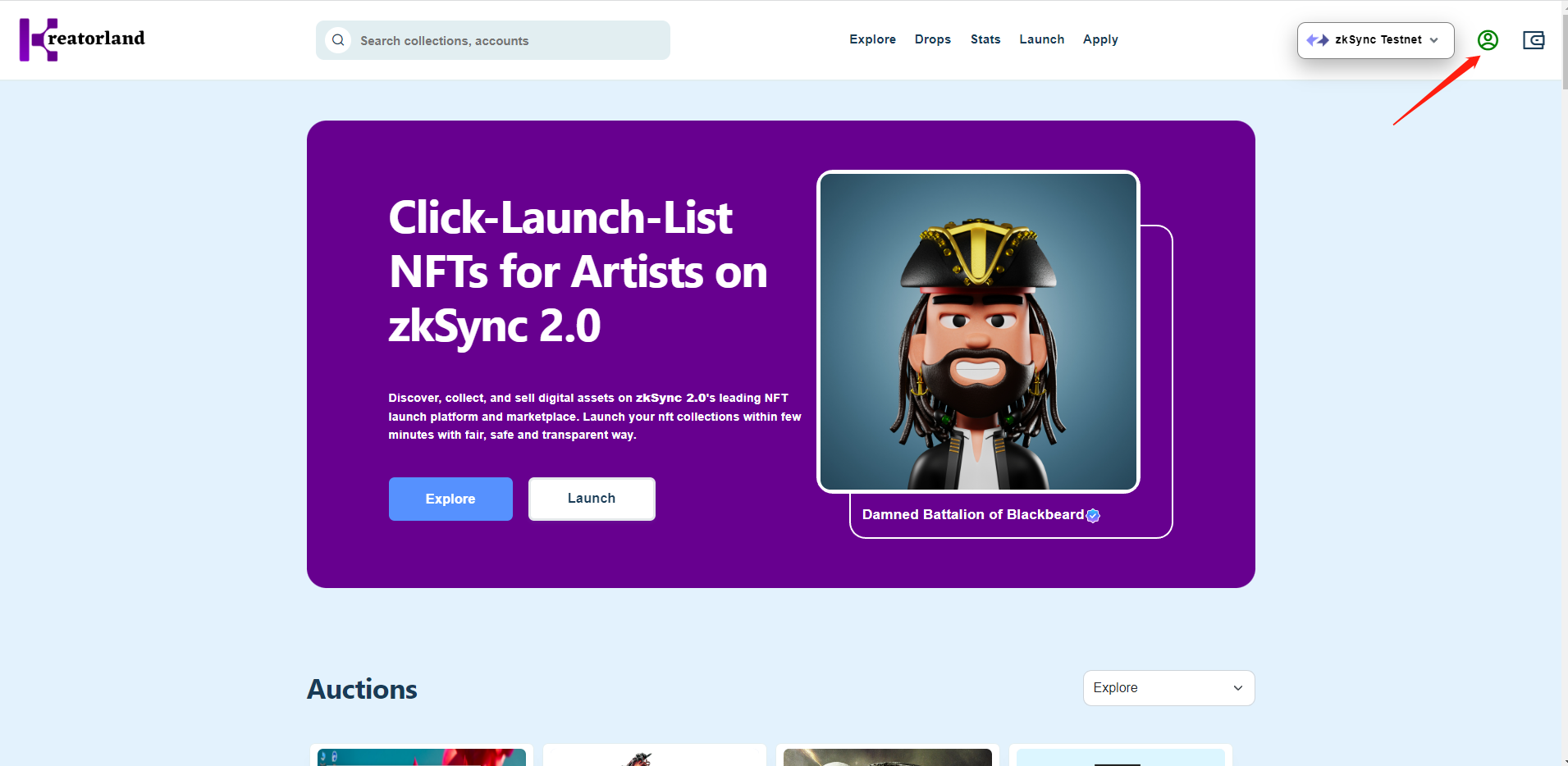
Task: Click the zkSync network arrows icon
Action: coord(1318,40)
